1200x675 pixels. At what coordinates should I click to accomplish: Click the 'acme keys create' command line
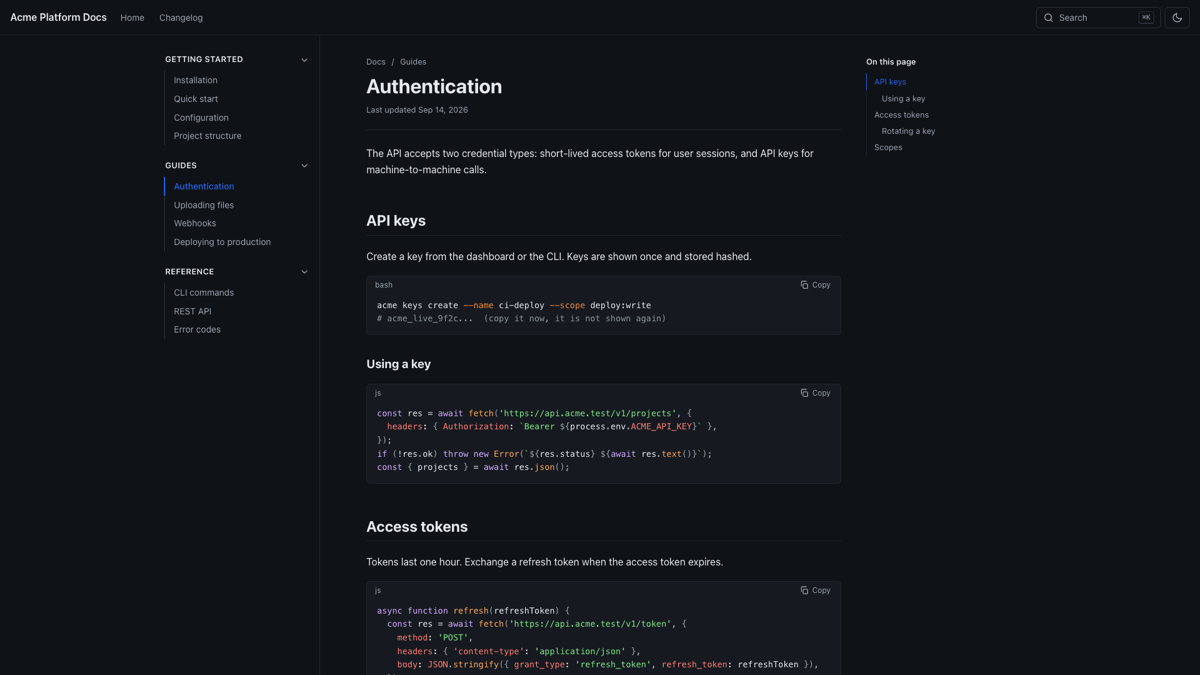(x=514, y=305)
